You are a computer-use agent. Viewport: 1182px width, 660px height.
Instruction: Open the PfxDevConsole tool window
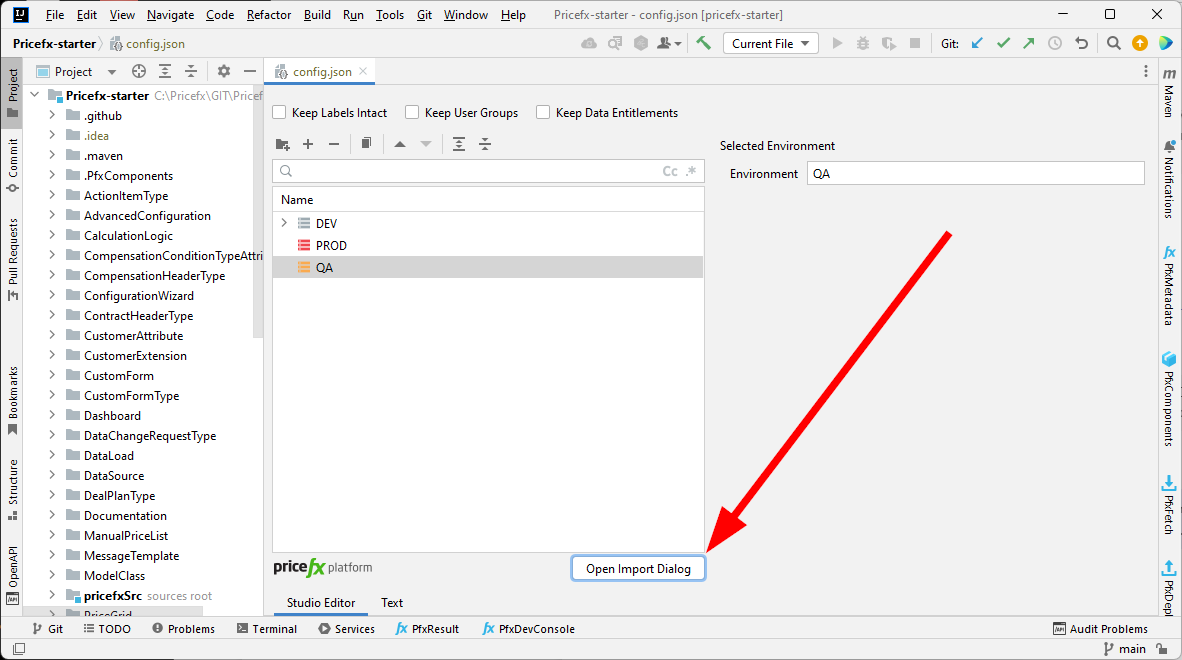coord(528,629)
